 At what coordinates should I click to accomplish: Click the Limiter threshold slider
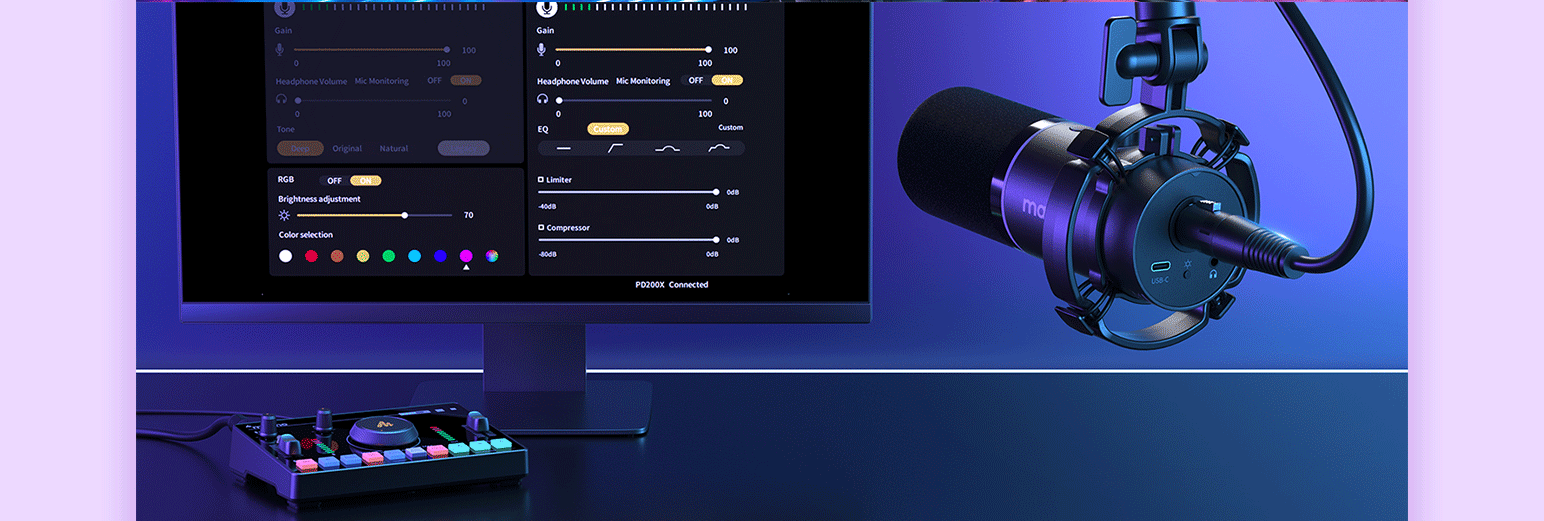pyautogui.click(x=628, y=192)
